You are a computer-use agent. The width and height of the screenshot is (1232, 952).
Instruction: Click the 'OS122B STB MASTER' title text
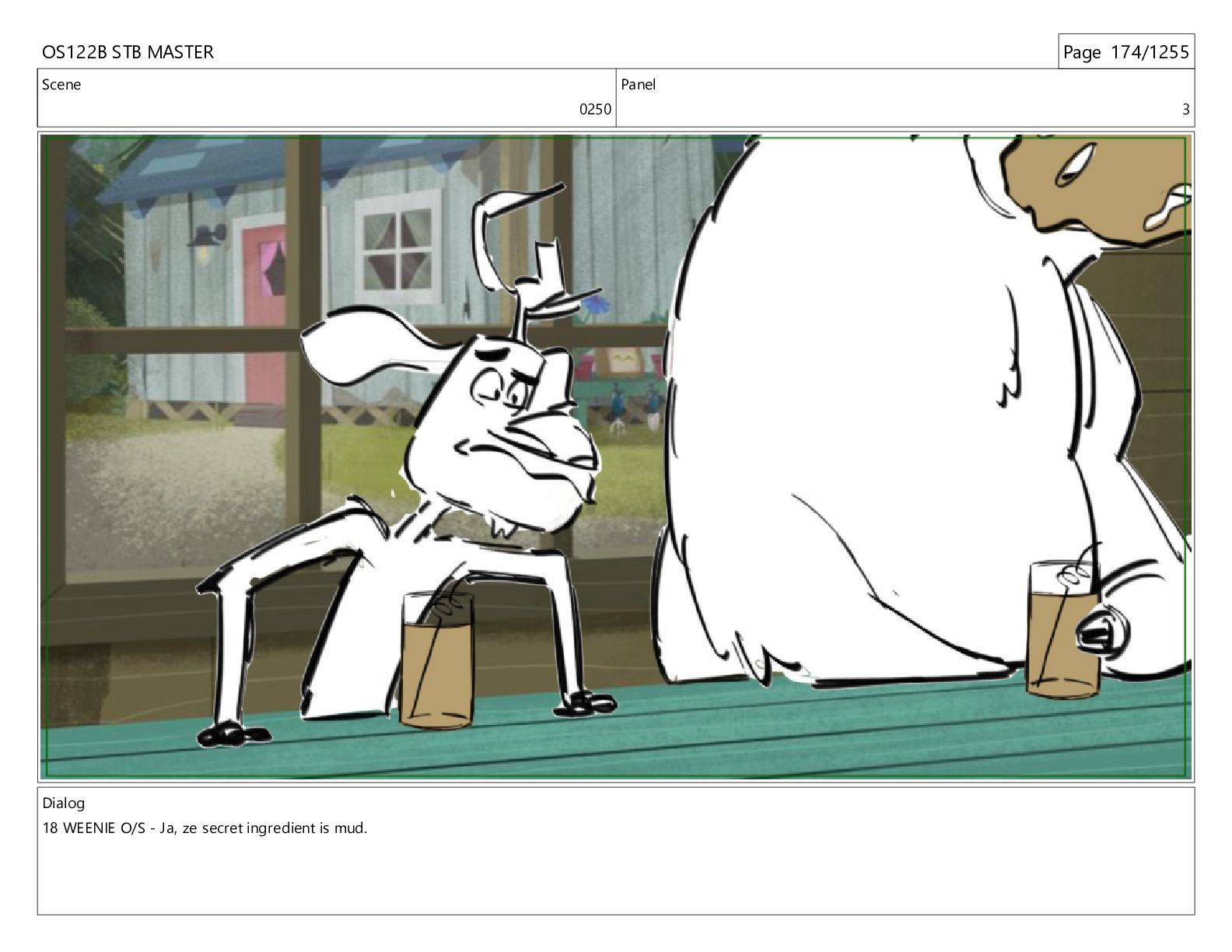point(128,52)
